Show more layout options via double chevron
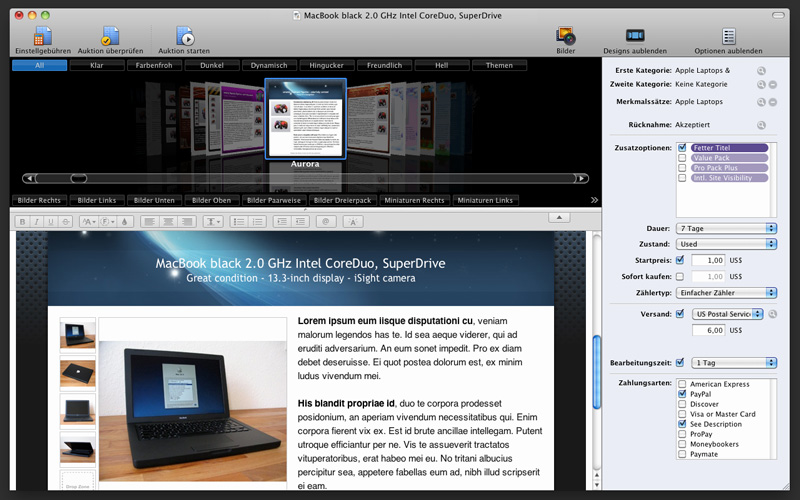The width and height of the screenshot is (800, 500). (594, 200)
